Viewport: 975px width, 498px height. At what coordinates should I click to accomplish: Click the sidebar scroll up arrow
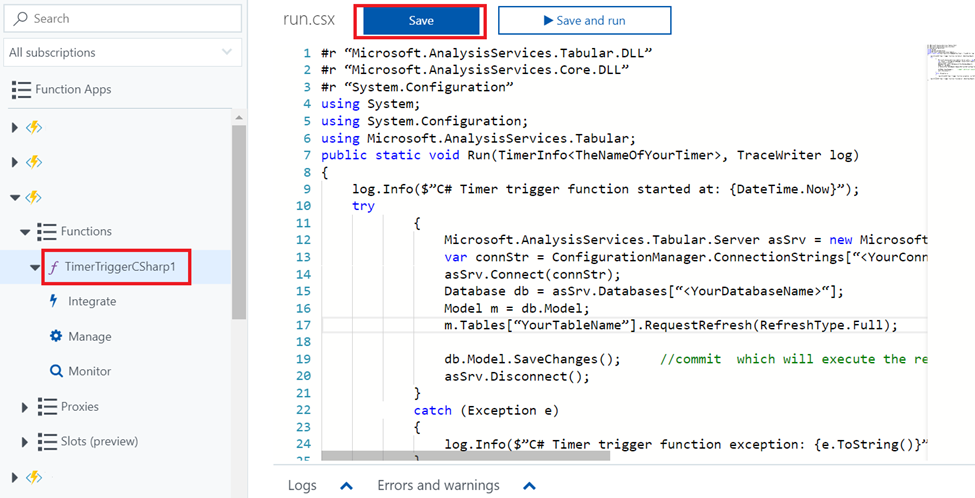click(239, 116)
